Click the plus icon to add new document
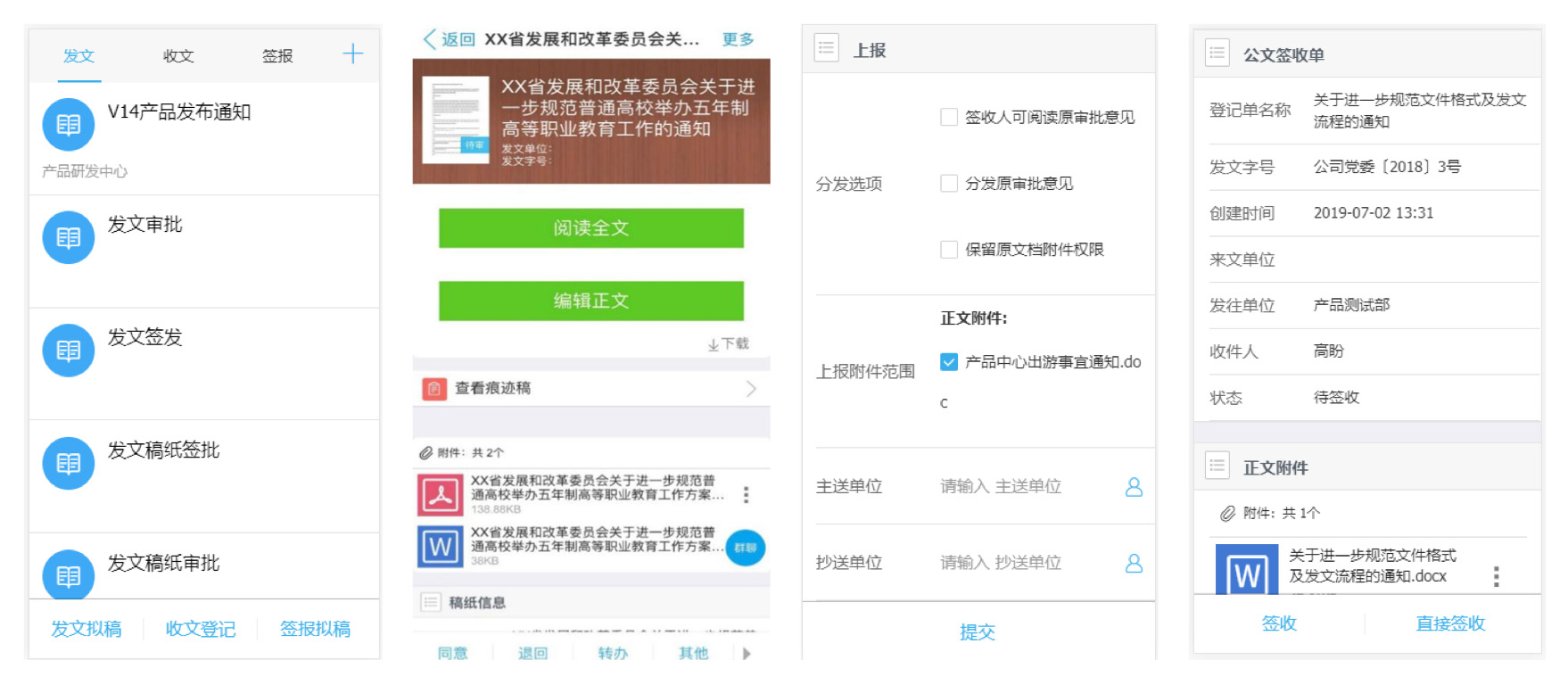The image size is (1568, 685). click(x=352, y=54)
